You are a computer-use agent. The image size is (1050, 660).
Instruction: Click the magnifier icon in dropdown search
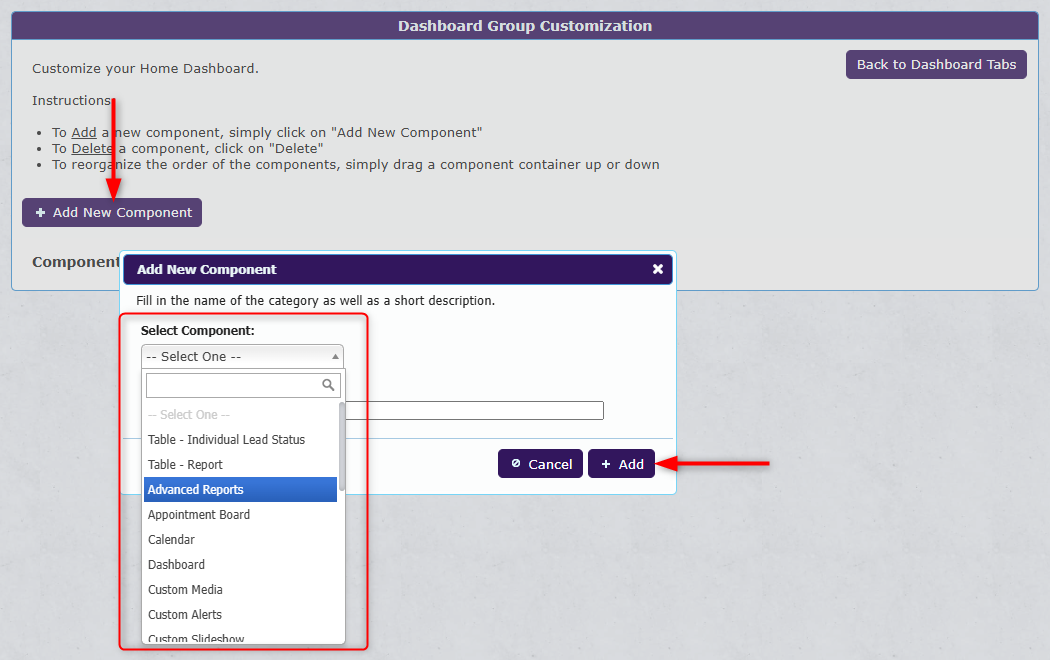coord(328,385)
